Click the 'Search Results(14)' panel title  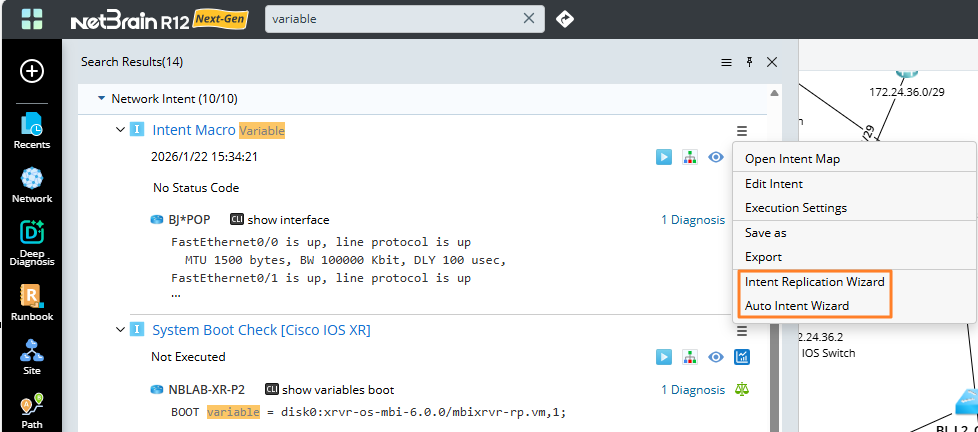(132, 62)
